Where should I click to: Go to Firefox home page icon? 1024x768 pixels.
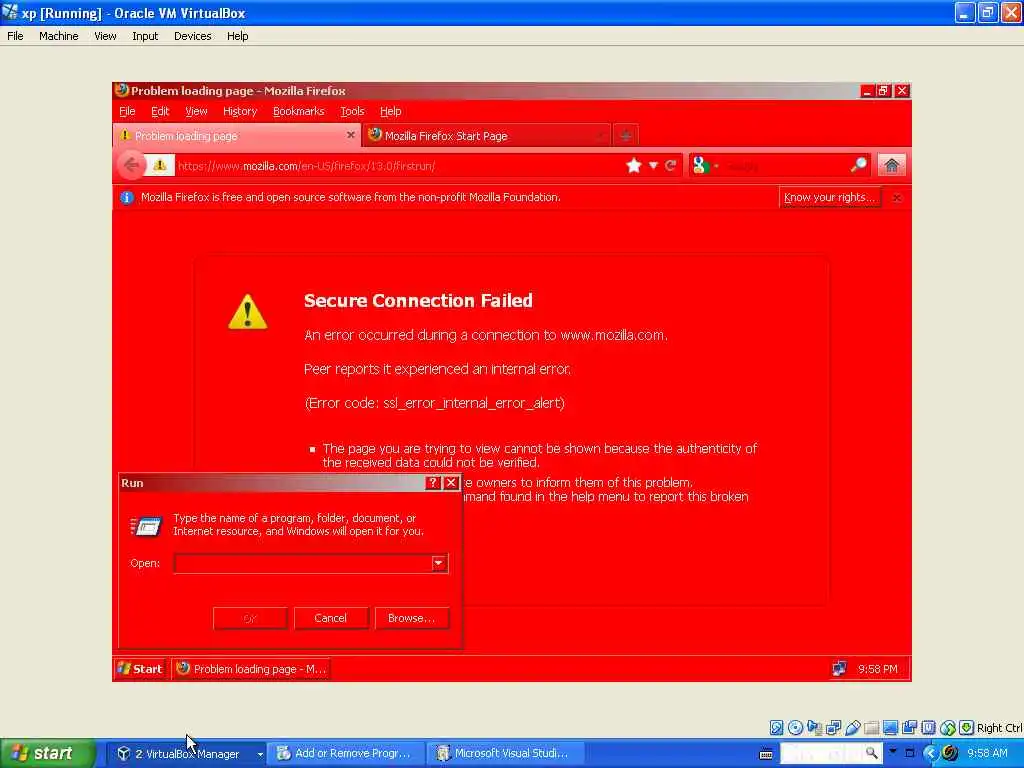[x=891, y=165]
